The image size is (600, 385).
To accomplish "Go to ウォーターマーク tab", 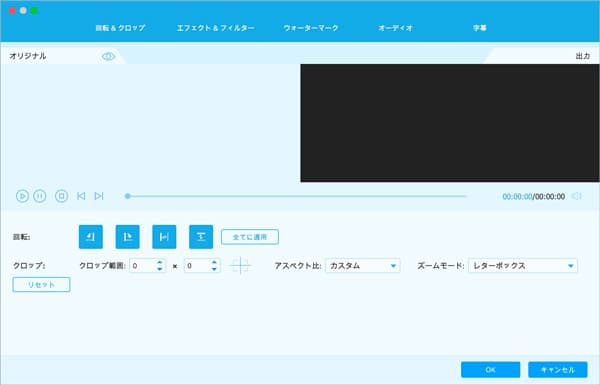I will click(x=311, y=28).
